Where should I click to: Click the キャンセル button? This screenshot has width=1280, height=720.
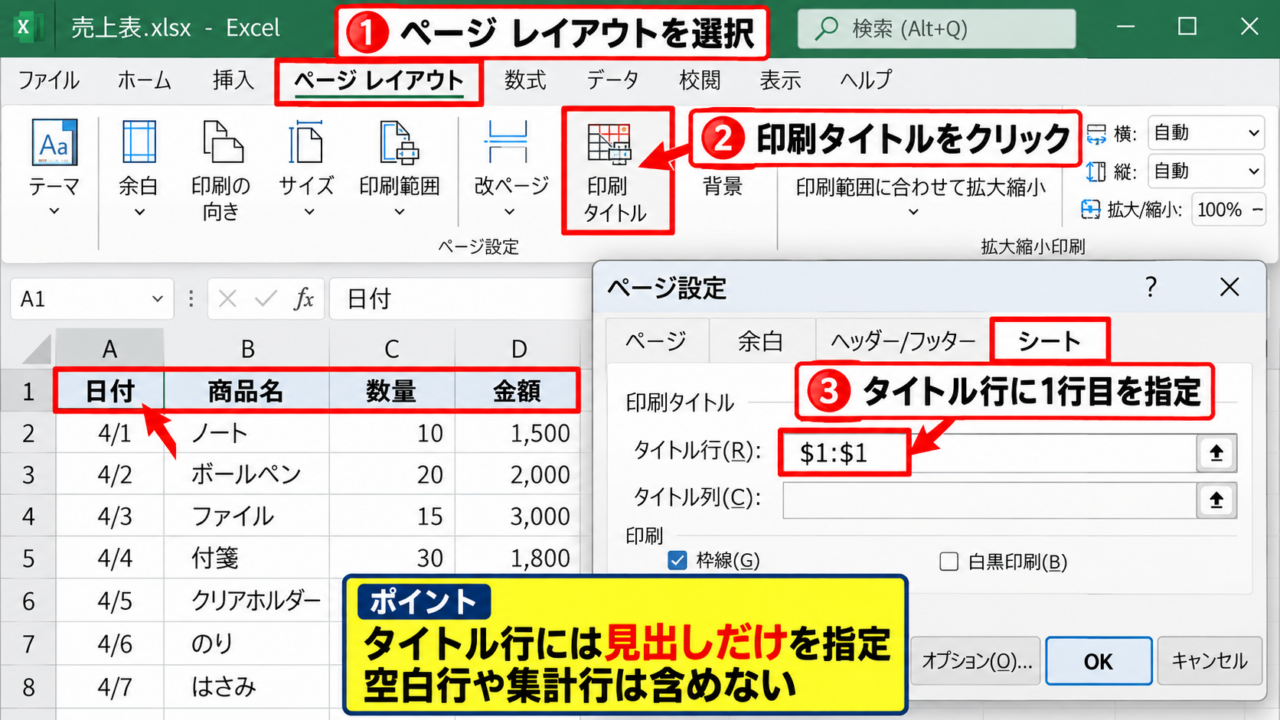click(1210, 661)
